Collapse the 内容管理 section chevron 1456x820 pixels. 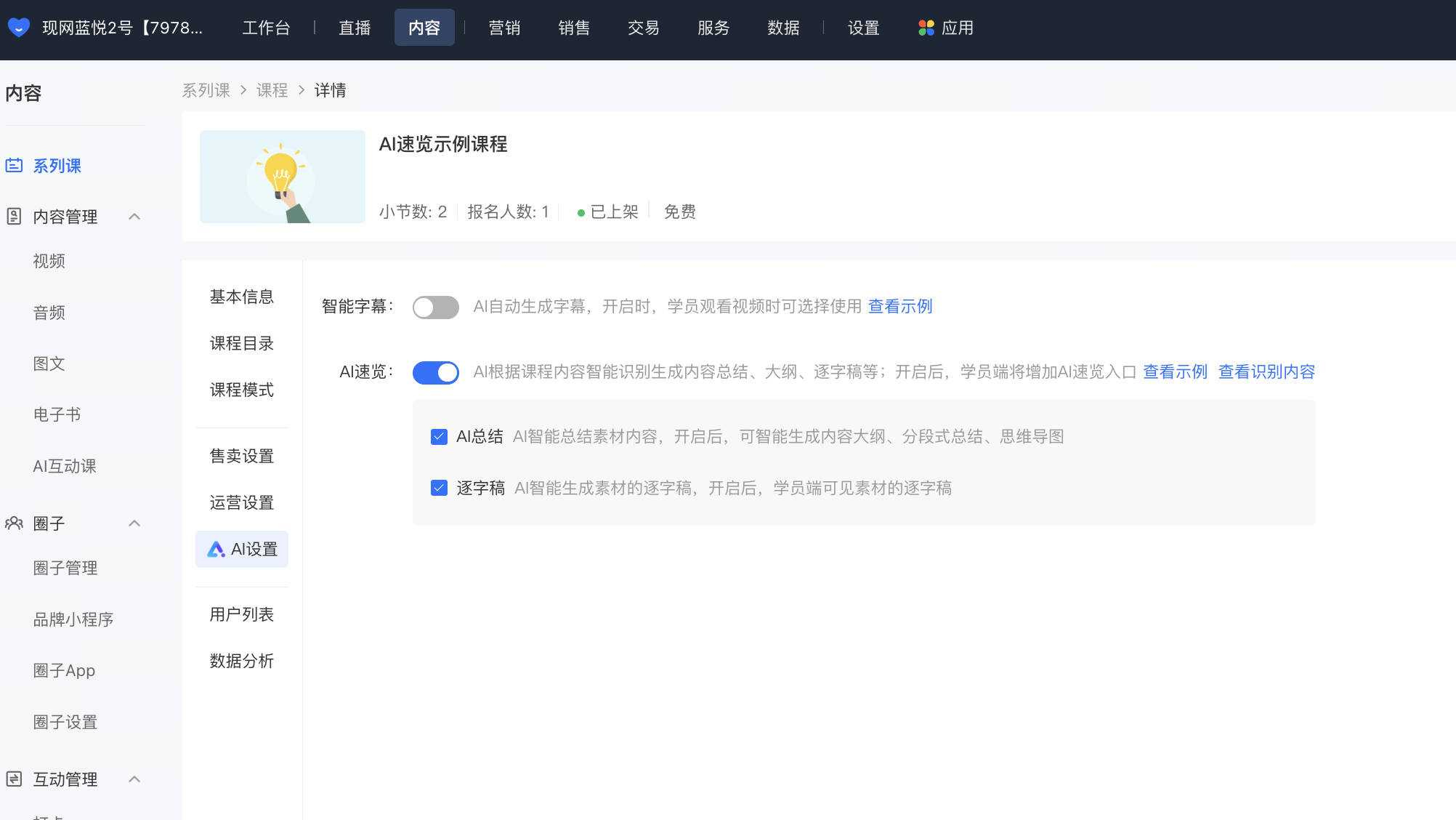click(134, 217)
